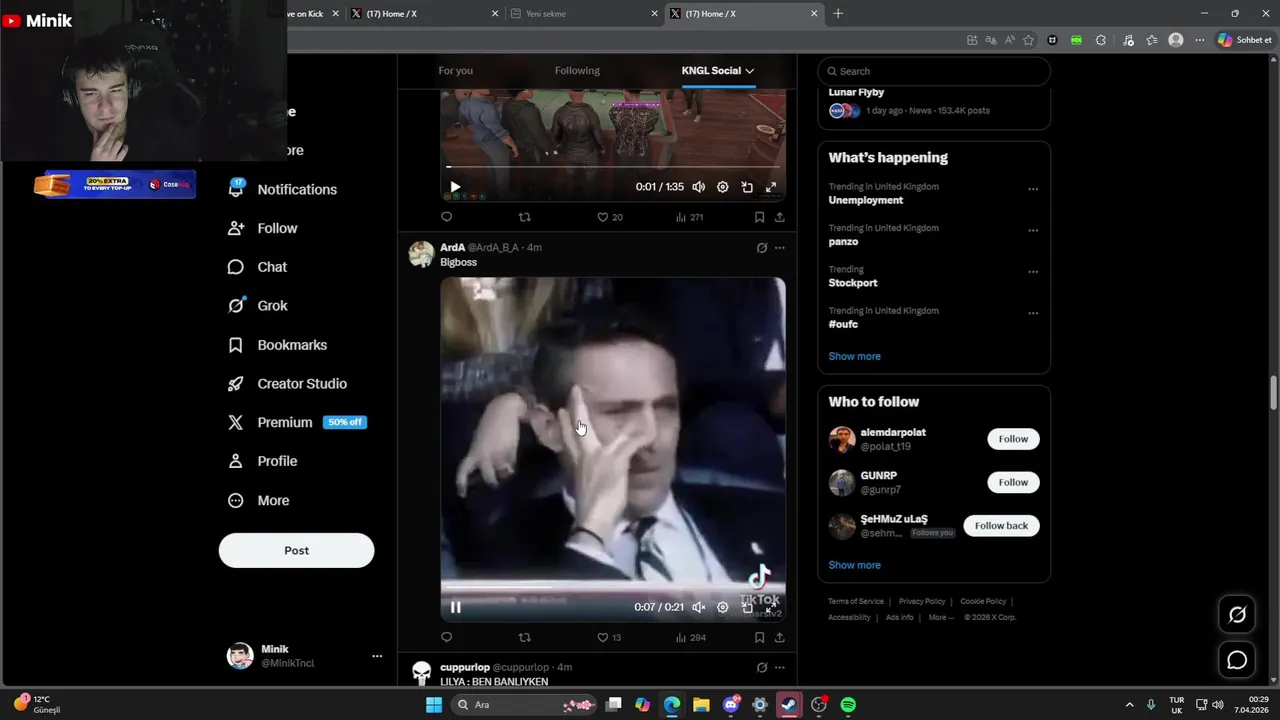1280x720 pixels.
Task: Open the Follow page in sidebar
Action: click(263, 228)
